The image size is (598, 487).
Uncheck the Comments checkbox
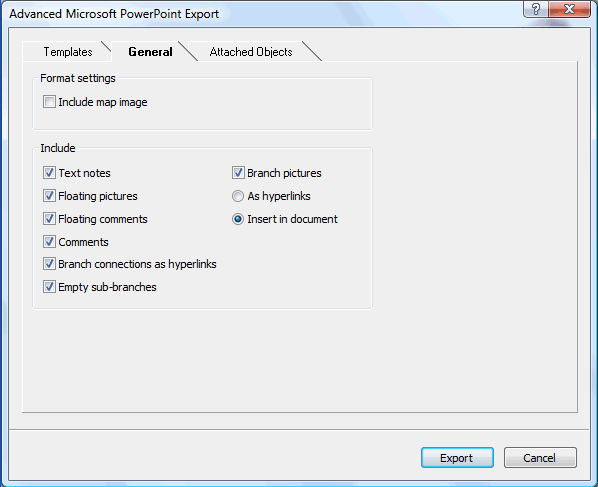(x=49, y=242)
